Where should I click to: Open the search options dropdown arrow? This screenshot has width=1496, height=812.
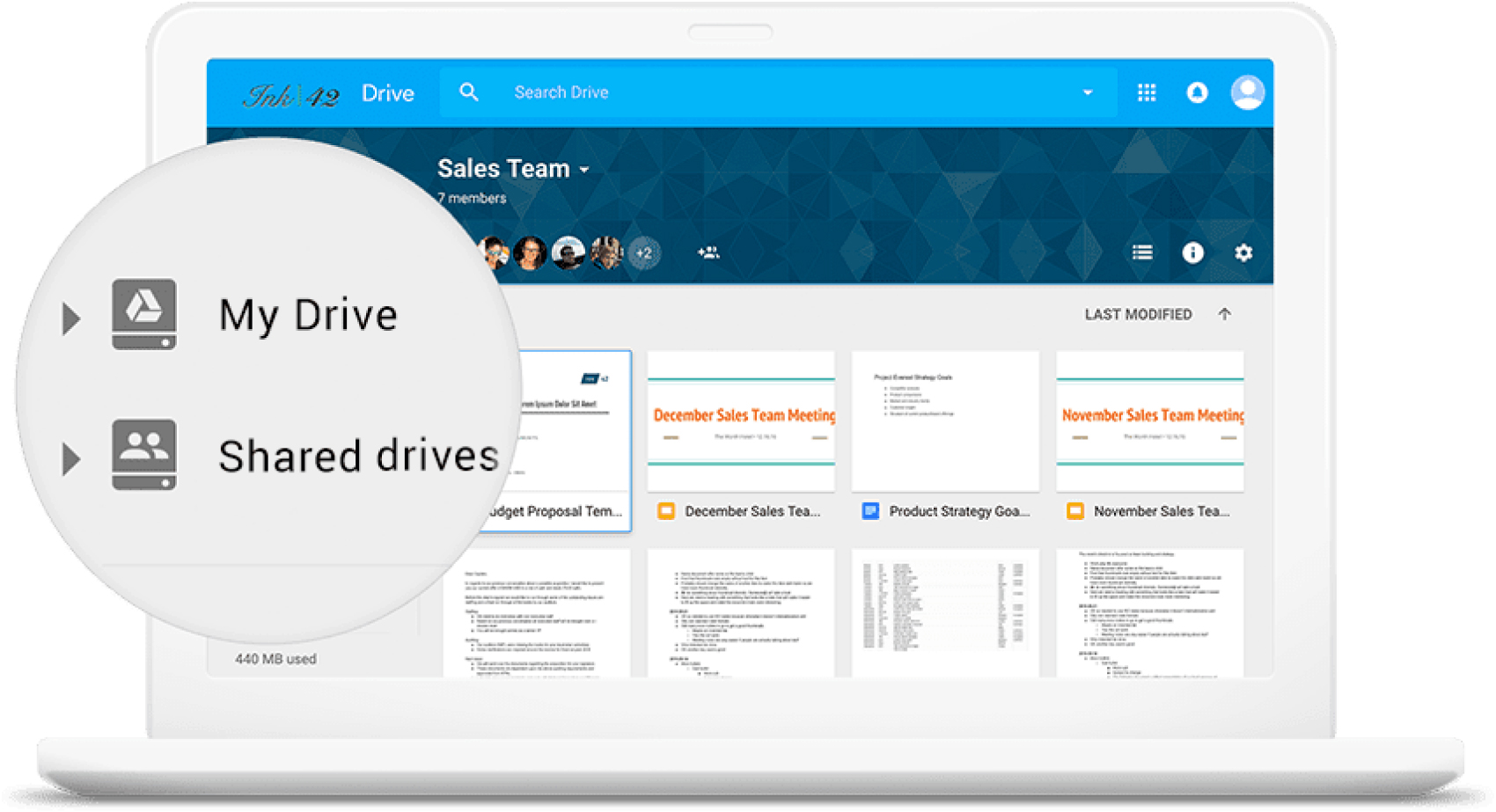point(1087,92)
